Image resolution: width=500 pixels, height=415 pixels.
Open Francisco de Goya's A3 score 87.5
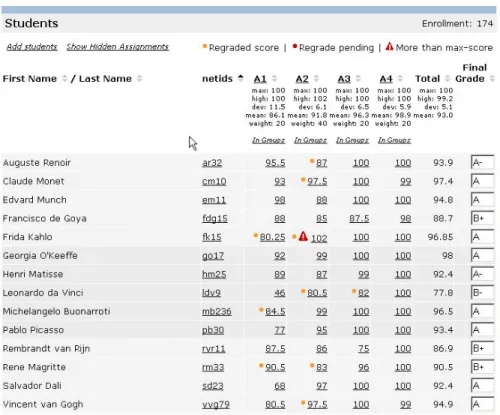[x=359, y=219]
